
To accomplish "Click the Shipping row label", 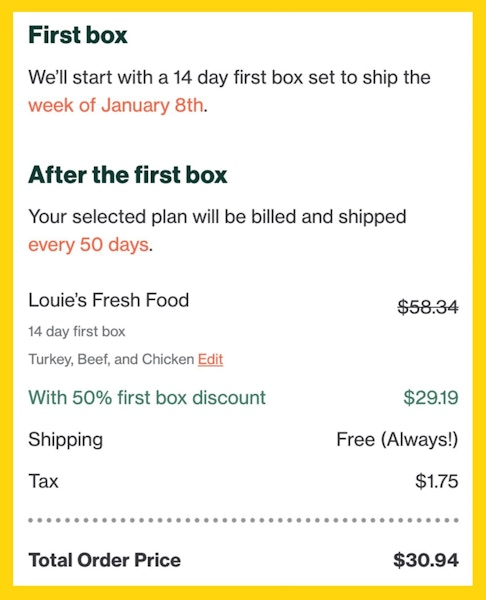I will point(65,440).
